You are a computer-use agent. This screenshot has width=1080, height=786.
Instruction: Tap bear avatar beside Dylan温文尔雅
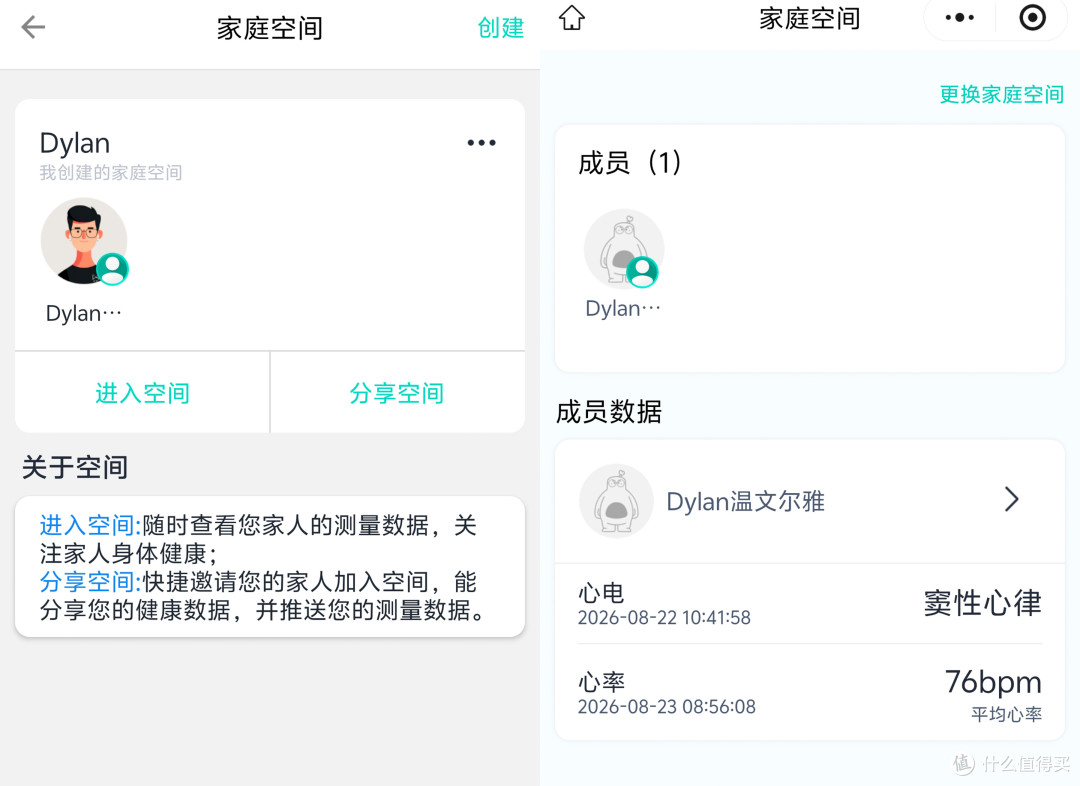tap(616, 501)
